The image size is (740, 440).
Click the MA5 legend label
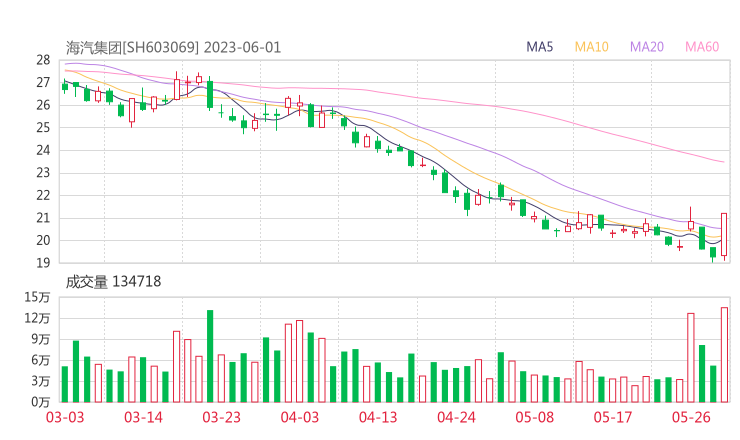coord(539,47)
